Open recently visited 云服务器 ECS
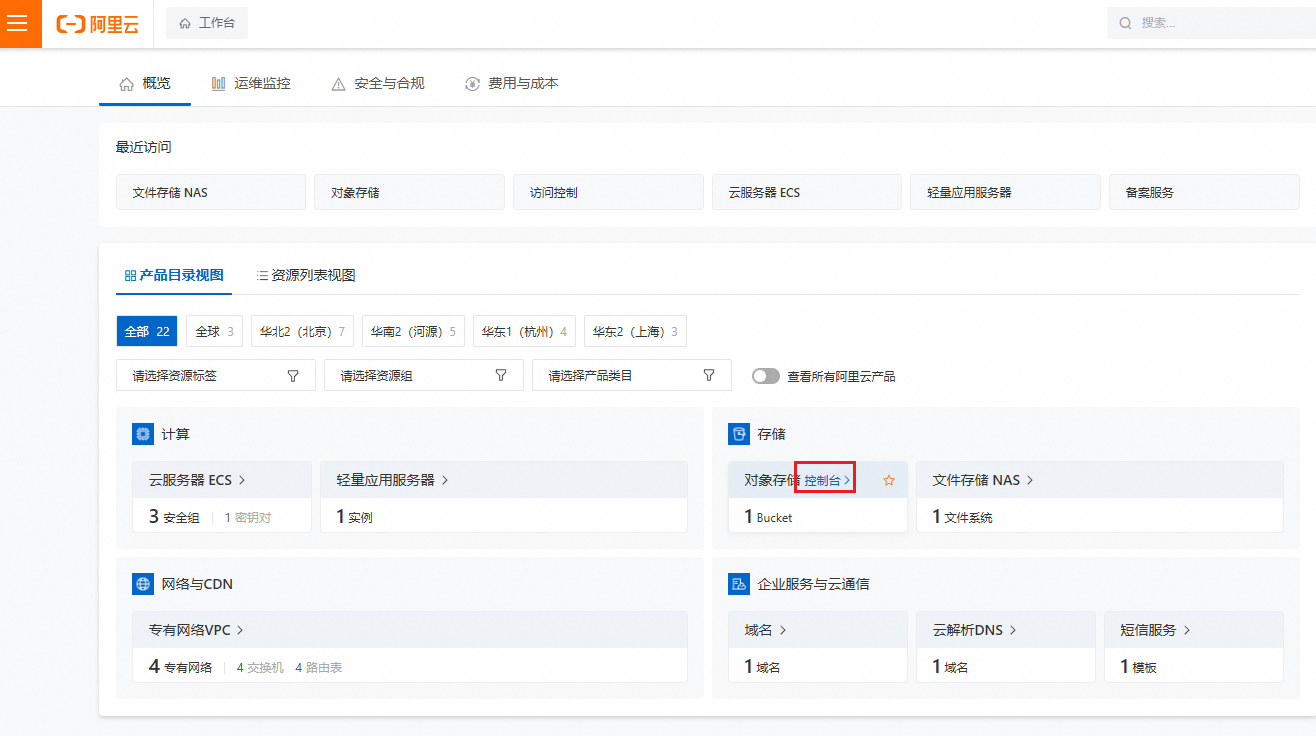The width and height of the screenshot is (1316, 736). pos(807,192)
